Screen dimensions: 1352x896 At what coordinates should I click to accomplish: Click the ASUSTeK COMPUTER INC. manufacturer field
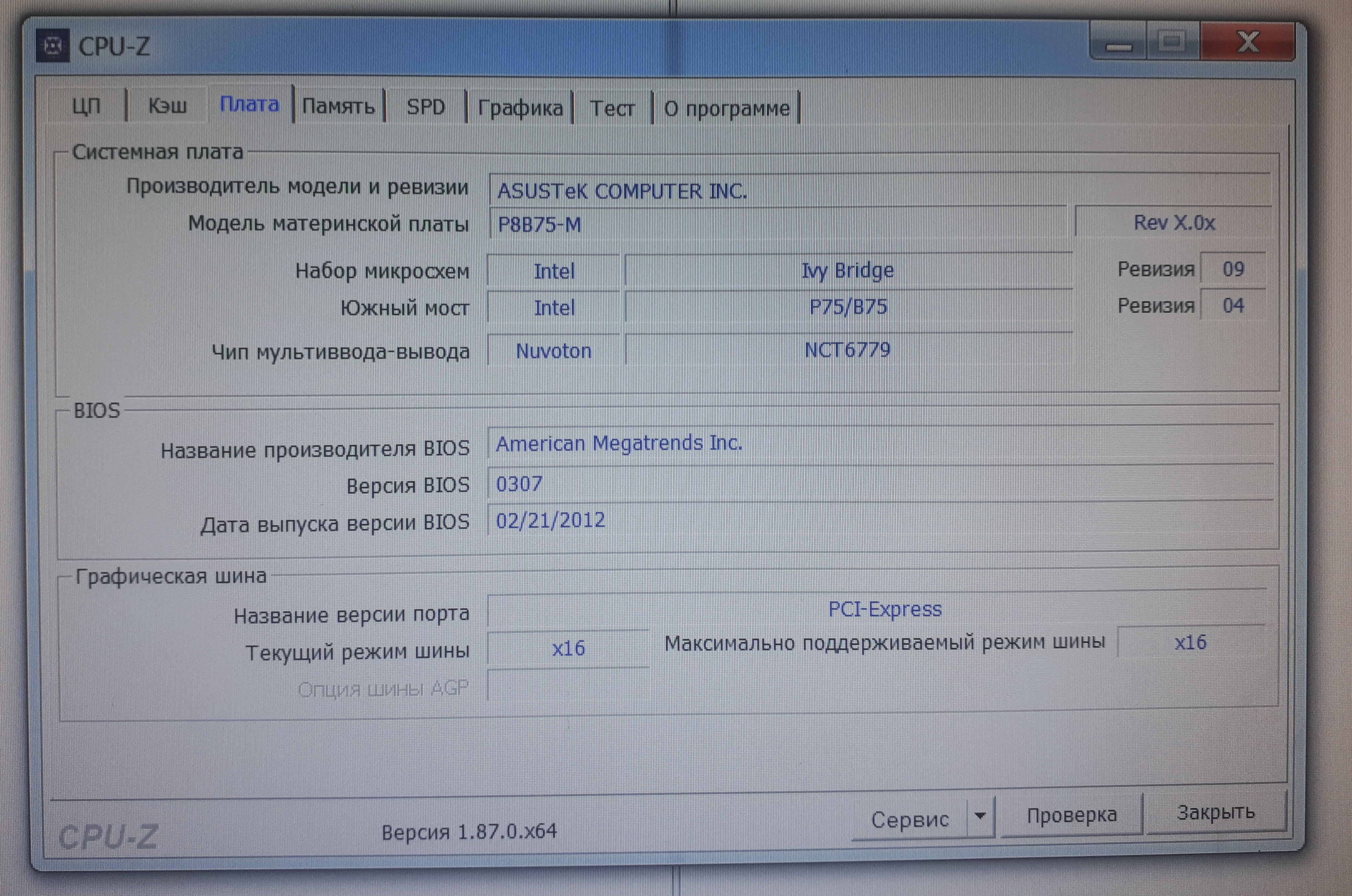click(880, 191)
